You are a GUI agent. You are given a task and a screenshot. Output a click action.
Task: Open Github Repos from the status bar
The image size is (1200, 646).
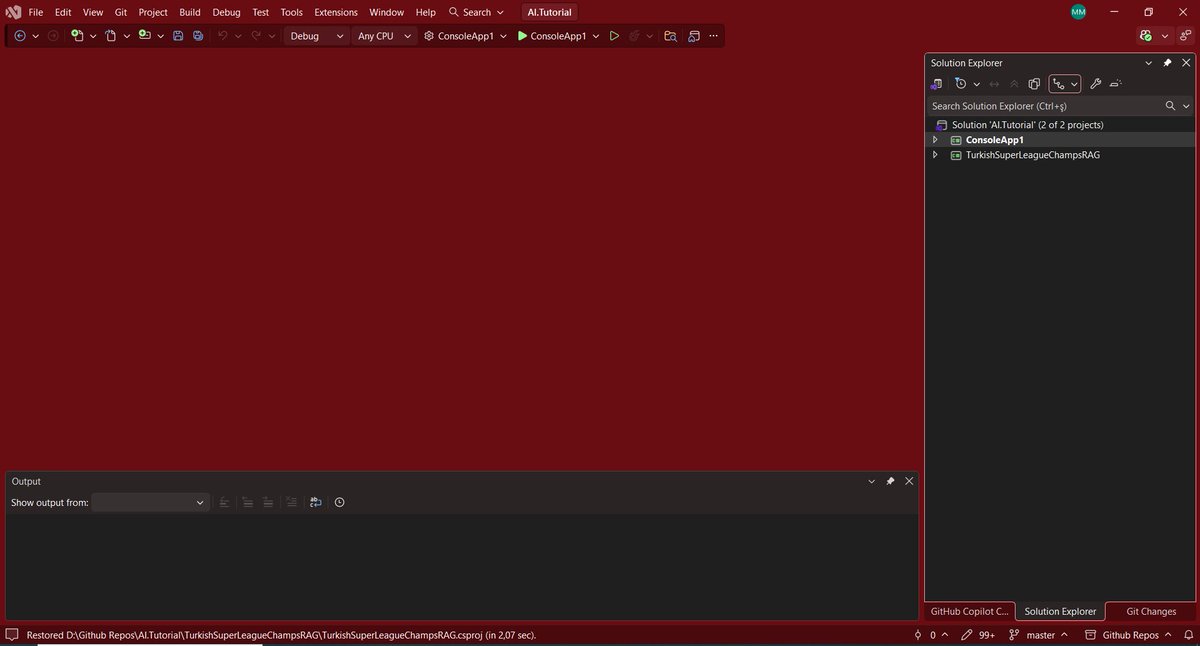[1130, 634]
